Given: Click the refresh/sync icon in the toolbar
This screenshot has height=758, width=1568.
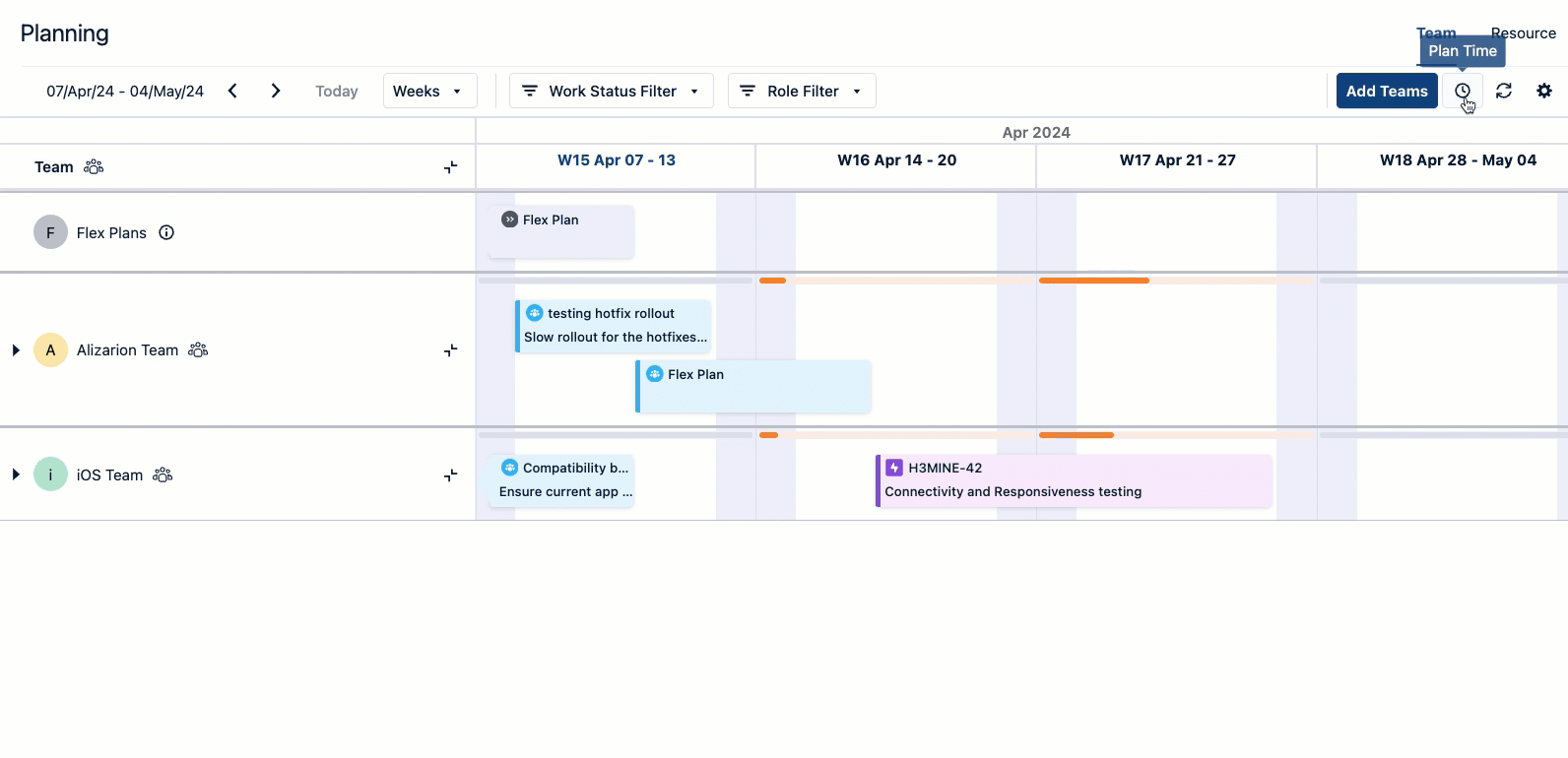Looking at the screenshot, I should [x=1504, y=91].
